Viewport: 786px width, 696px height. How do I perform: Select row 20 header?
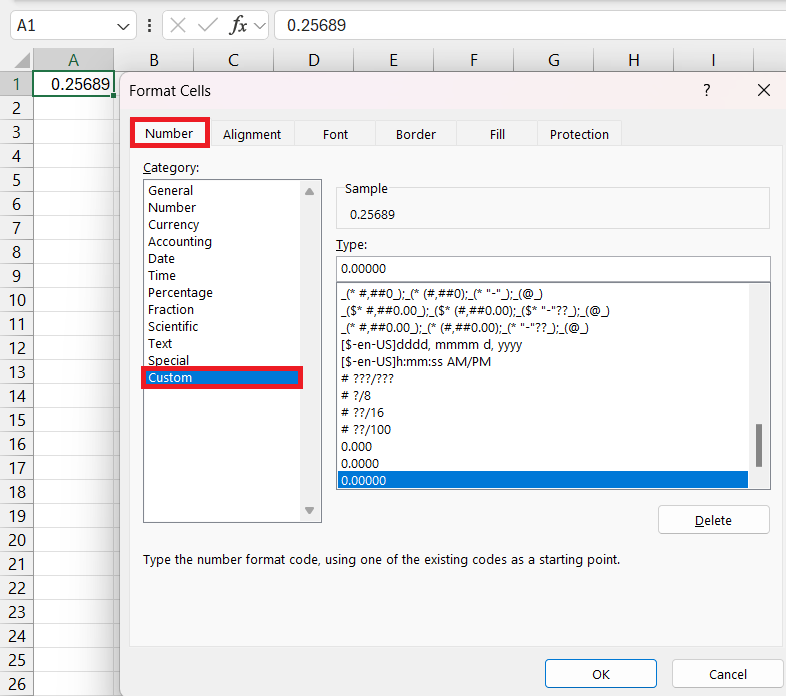16,540
